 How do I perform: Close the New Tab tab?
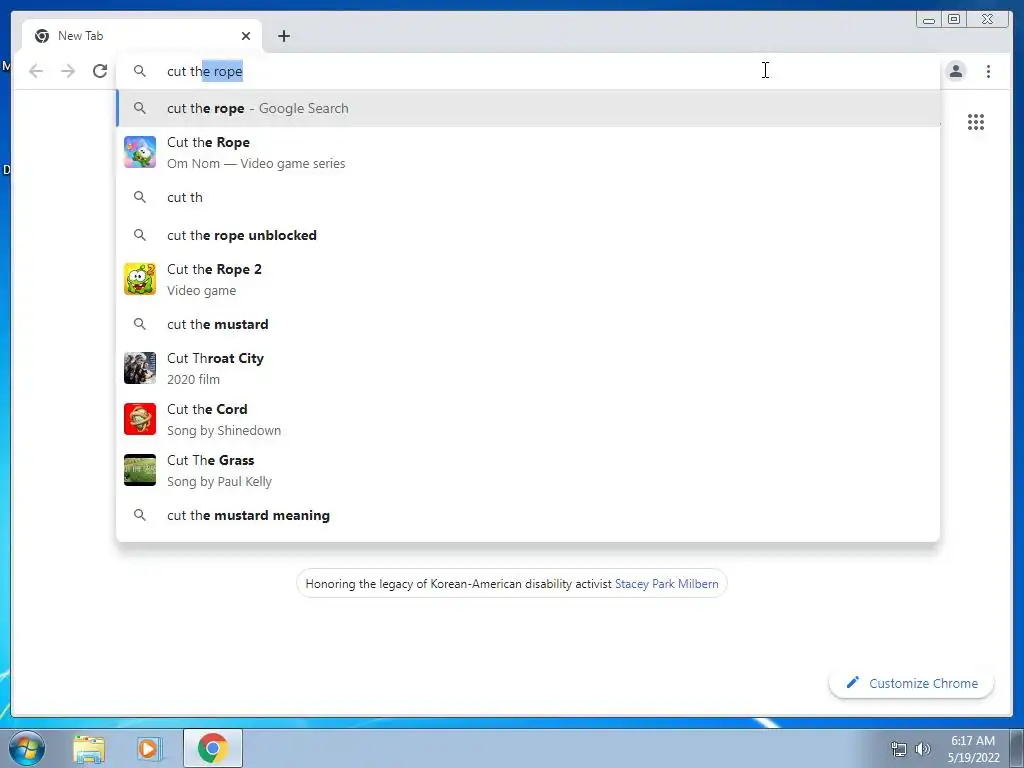click(x=246, y=36)
